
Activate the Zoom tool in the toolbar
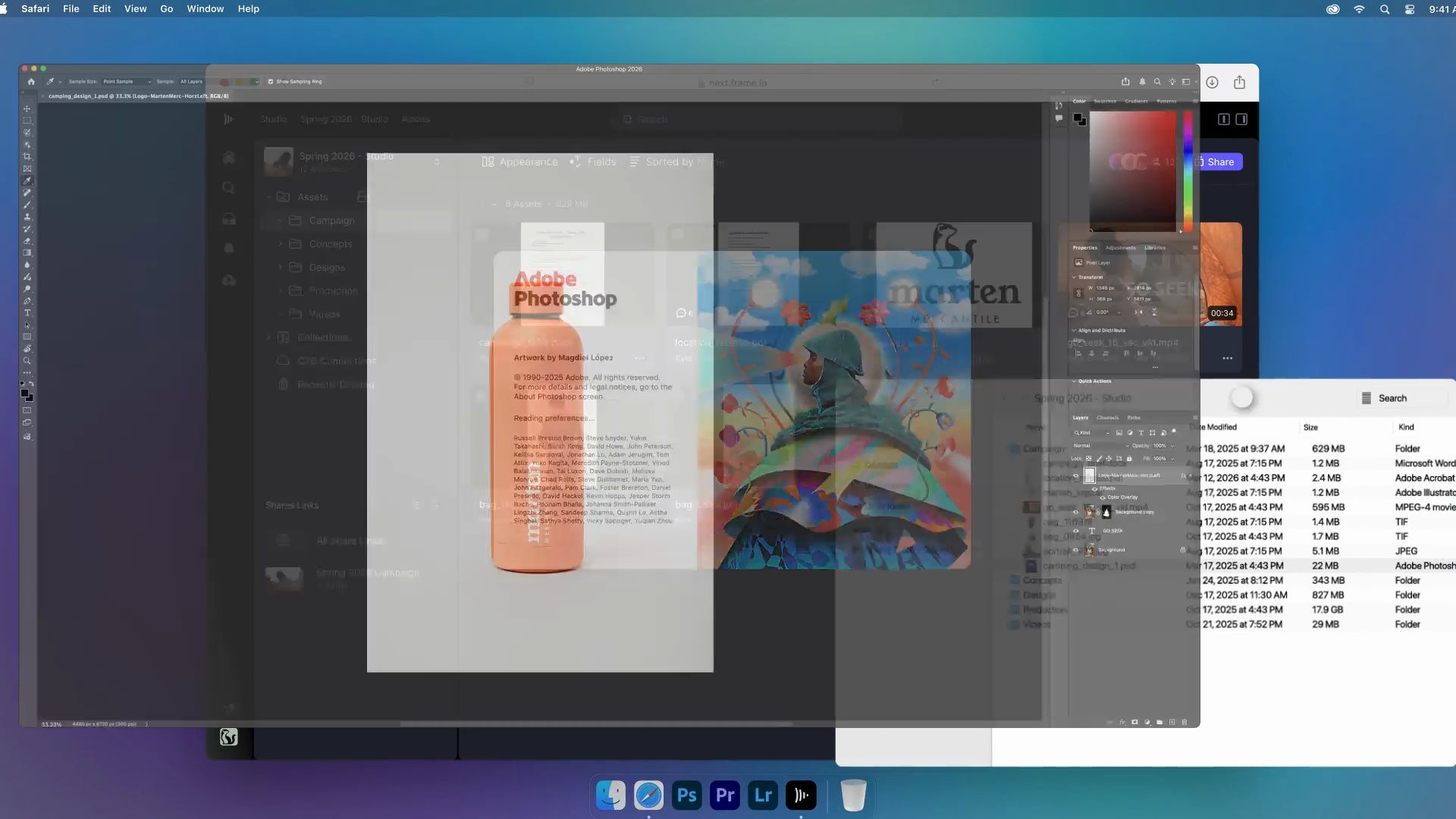point(27,360)
